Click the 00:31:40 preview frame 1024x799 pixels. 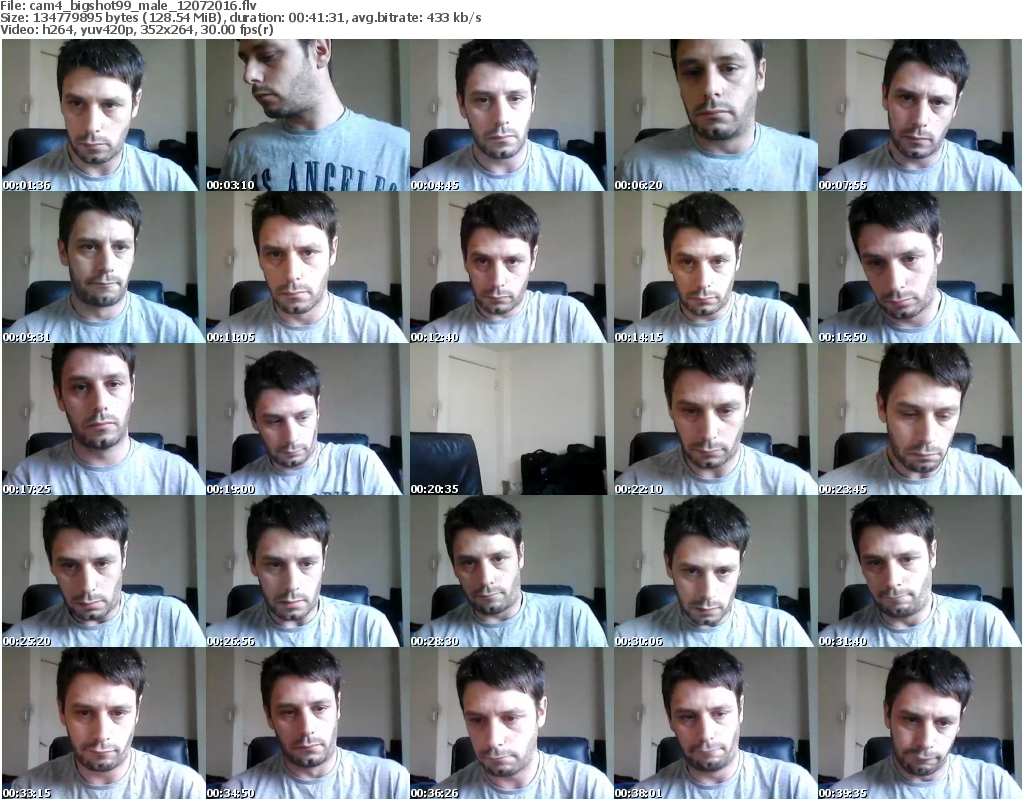point(920,572)
